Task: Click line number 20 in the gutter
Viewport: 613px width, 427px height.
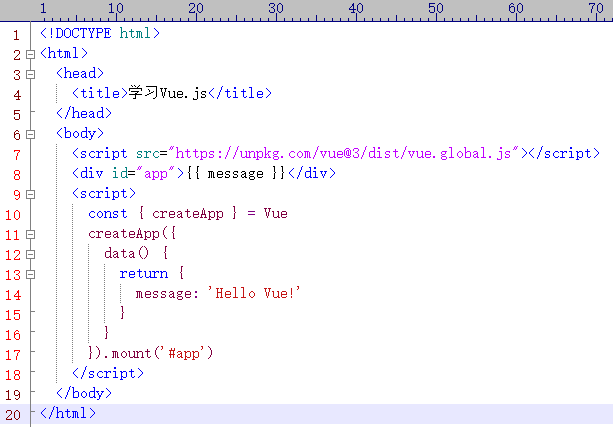Action: [x=13, y=414]
